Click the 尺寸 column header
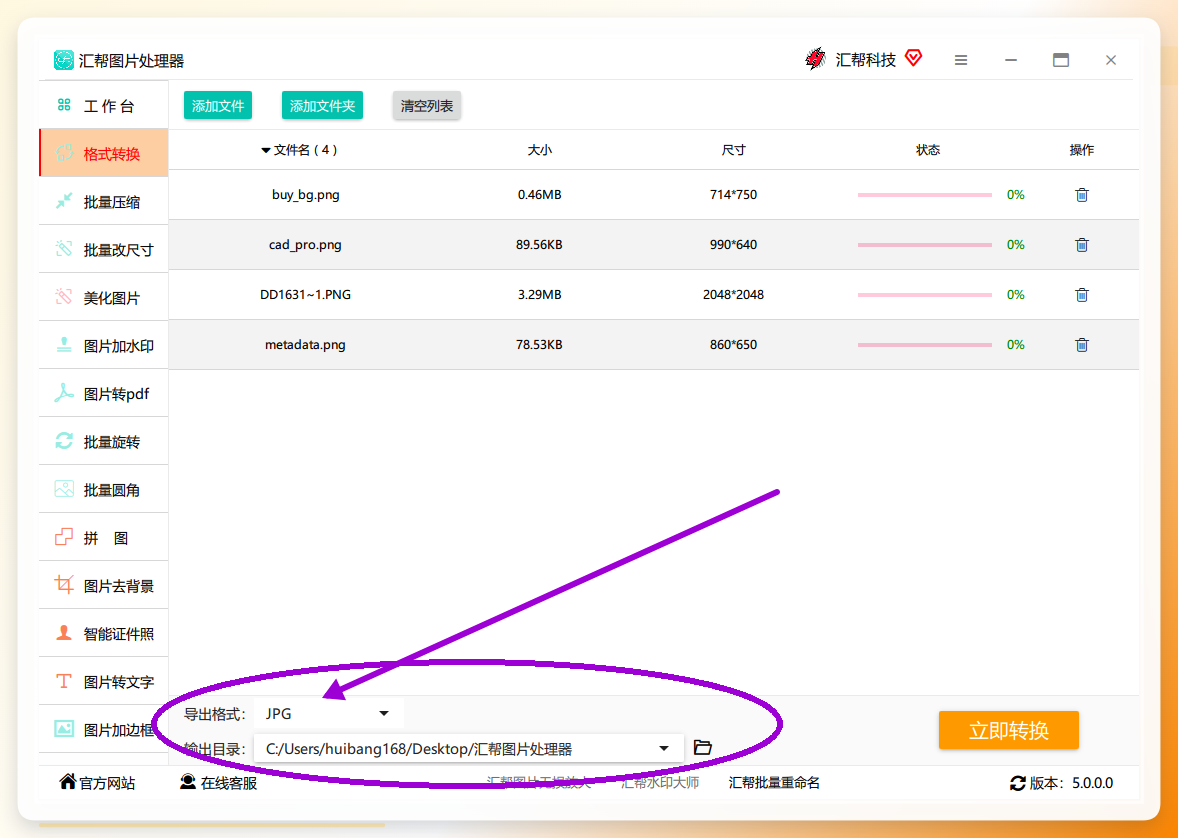Image resolution: width=1178 pixels, height=838 pixels. coord(733,150)
